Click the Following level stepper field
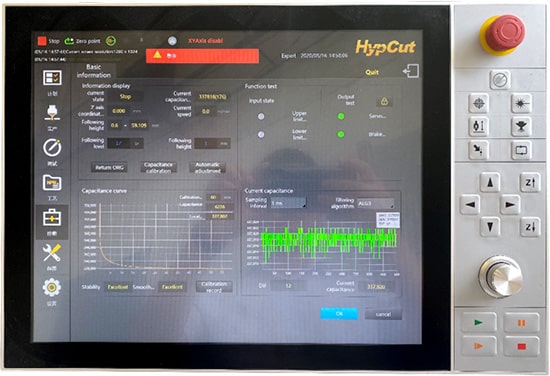This screenshot has height=376, width=550. (x=125, y=143)
